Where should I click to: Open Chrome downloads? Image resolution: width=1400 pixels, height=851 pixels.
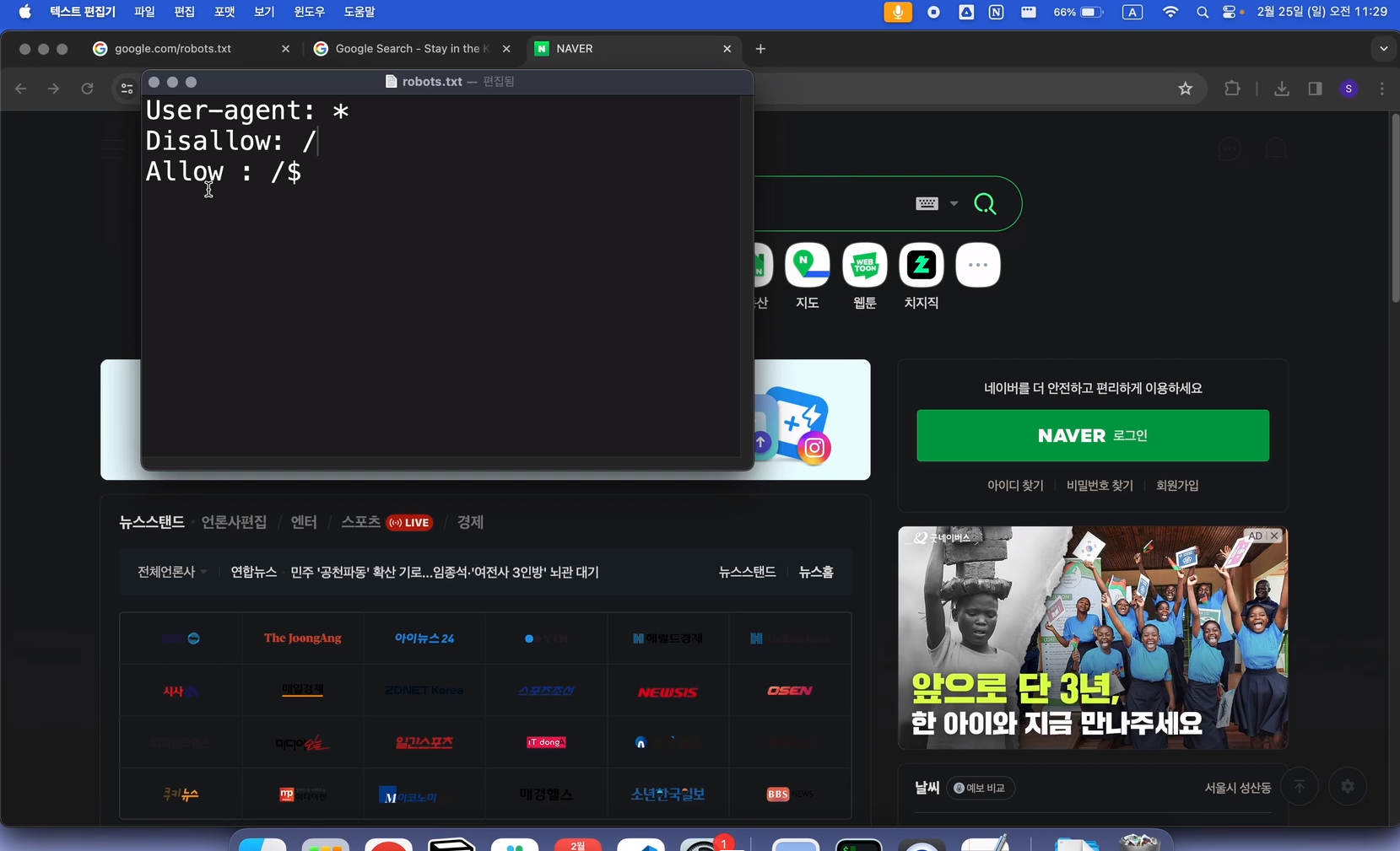pyautogui.click(x=1282, y=89)
